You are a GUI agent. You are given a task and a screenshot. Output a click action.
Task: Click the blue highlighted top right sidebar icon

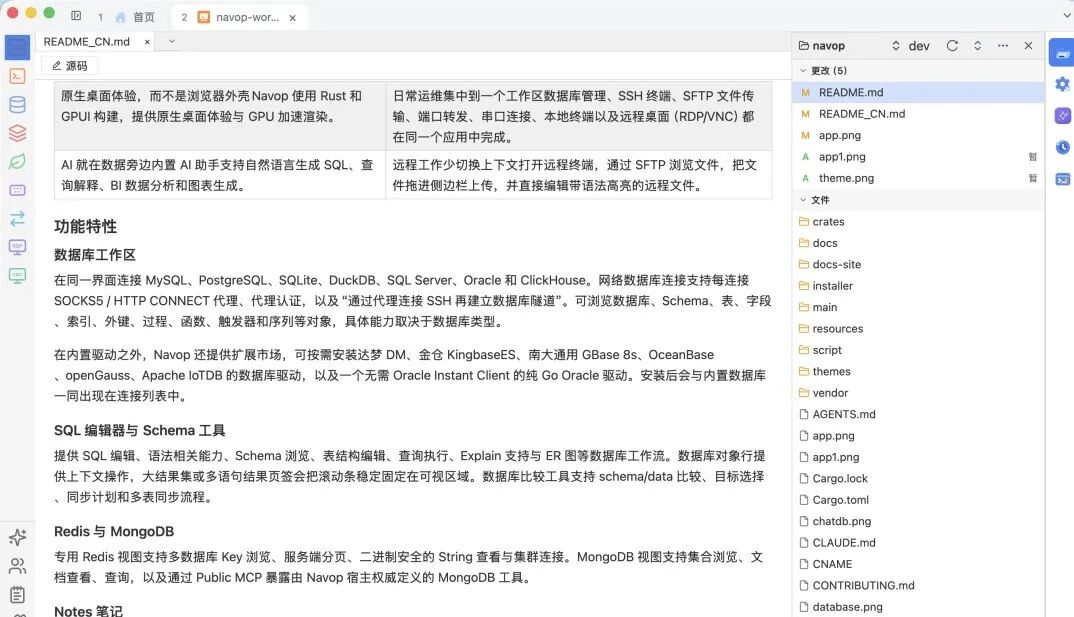point(1062,53)
